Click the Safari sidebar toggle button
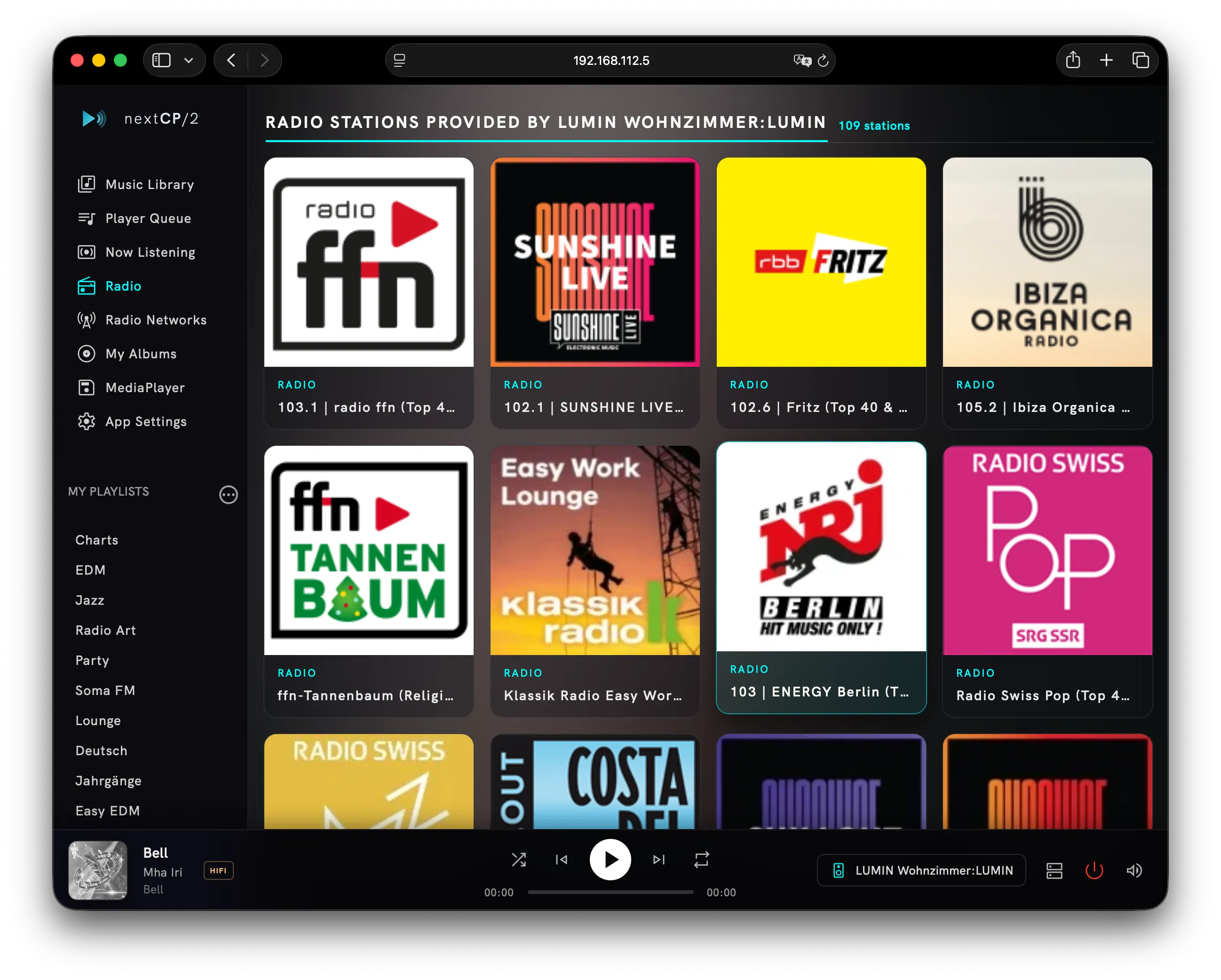Viewport: 1221px width, 980px height. click(161, 60)
